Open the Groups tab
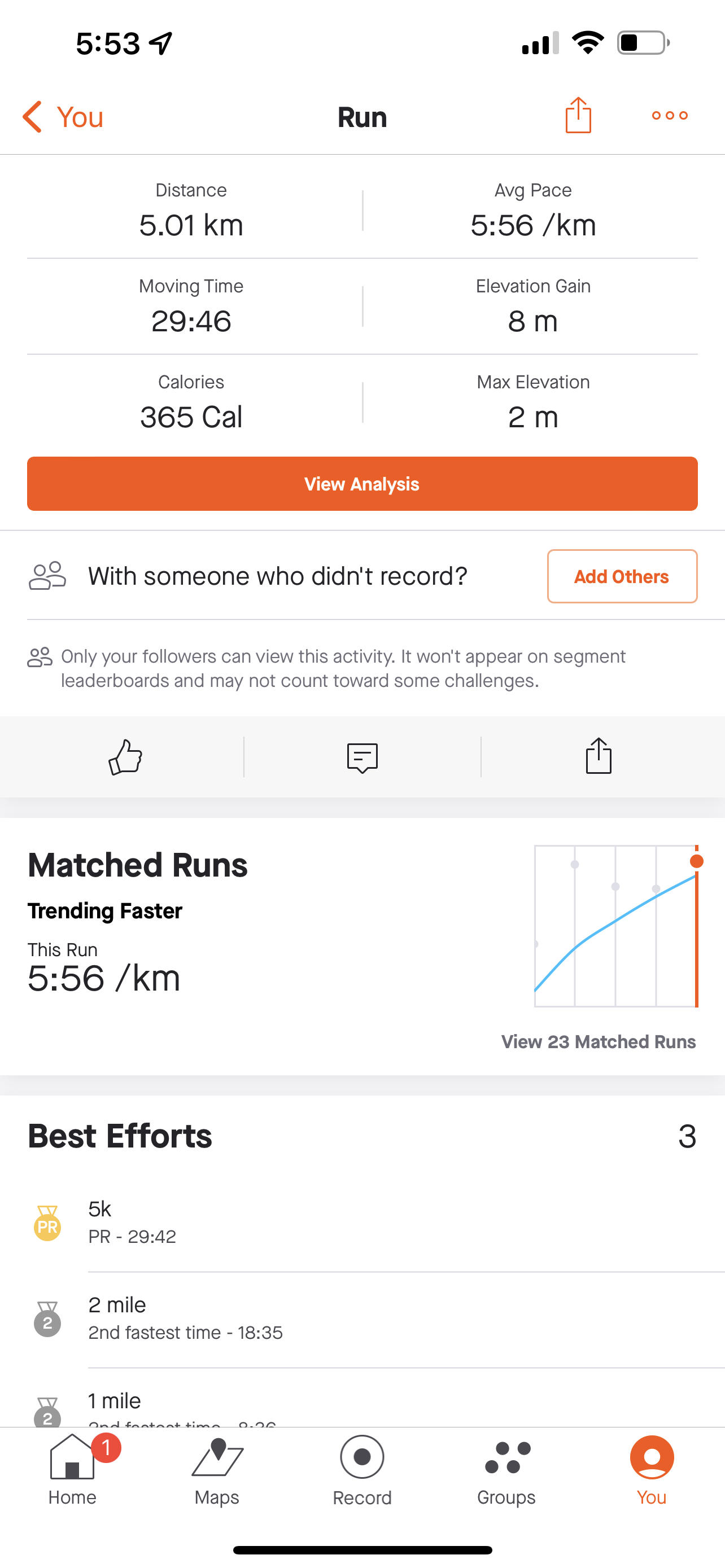The height and width of the screenshot is (1568, 725). click(x=506, y=1469)
